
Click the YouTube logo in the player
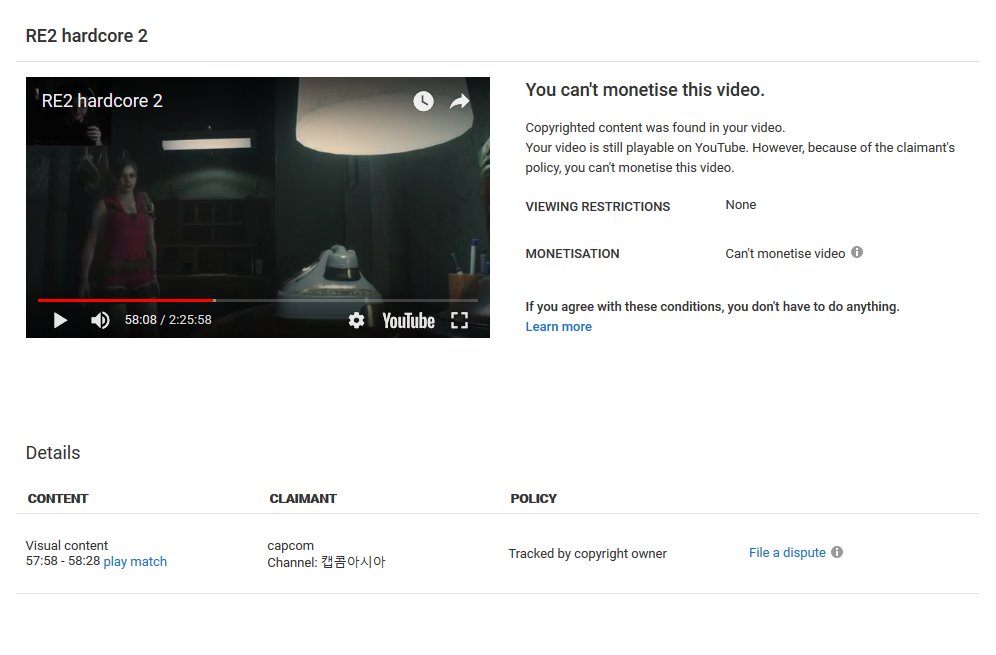(408, 320)
